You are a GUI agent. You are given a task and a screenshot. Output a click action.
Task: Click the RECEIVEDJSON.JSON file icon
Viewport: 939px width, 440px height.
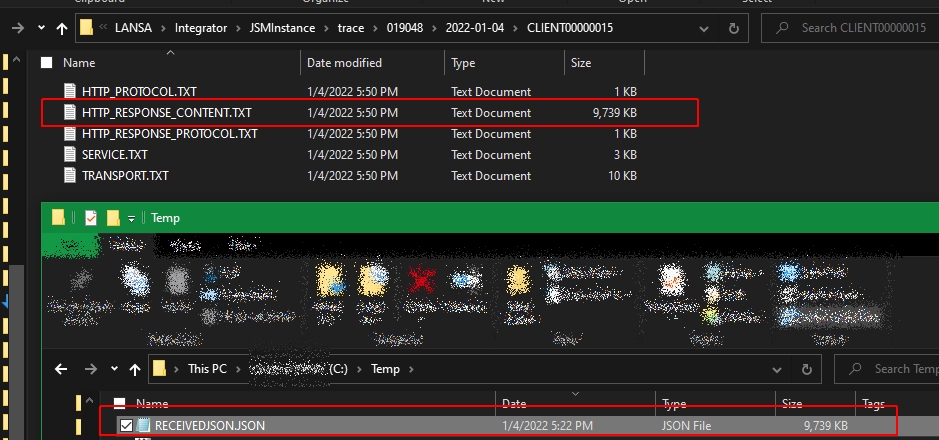(x=143, y=426)
